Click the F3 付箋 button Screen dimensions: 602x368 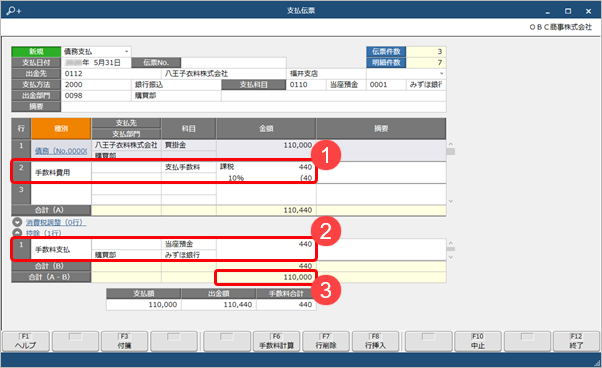tap(124, 341)
